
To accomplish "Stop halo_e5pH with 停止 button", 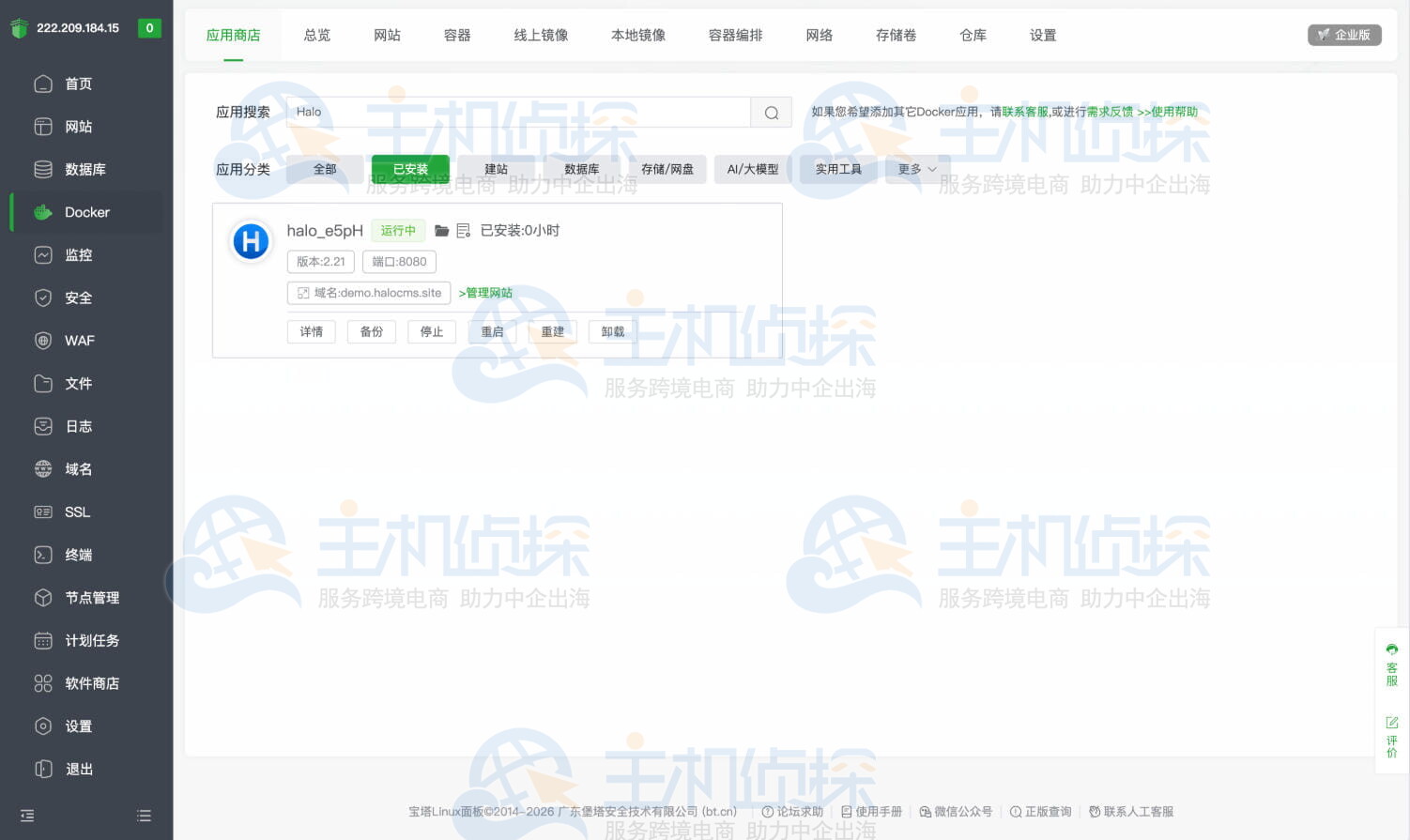I will pos(432,332).
